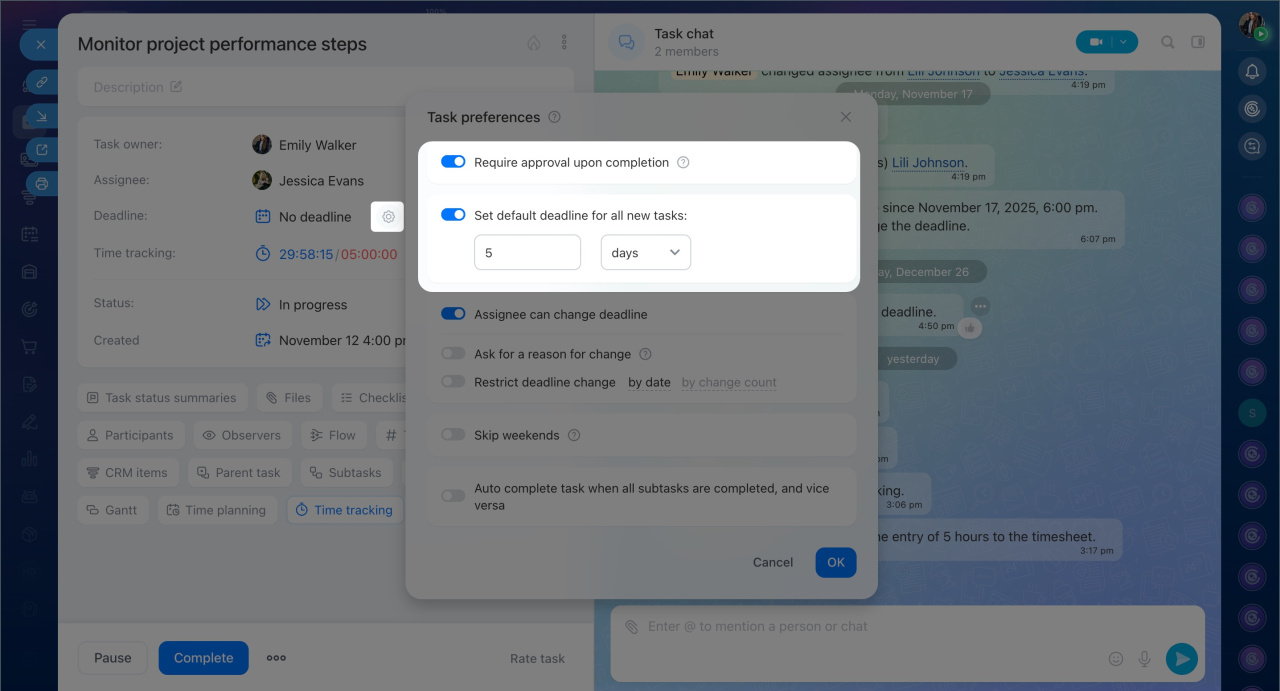Click the default deadline number field
This screenshot has height=691, width=1280.
coord(527,253)
